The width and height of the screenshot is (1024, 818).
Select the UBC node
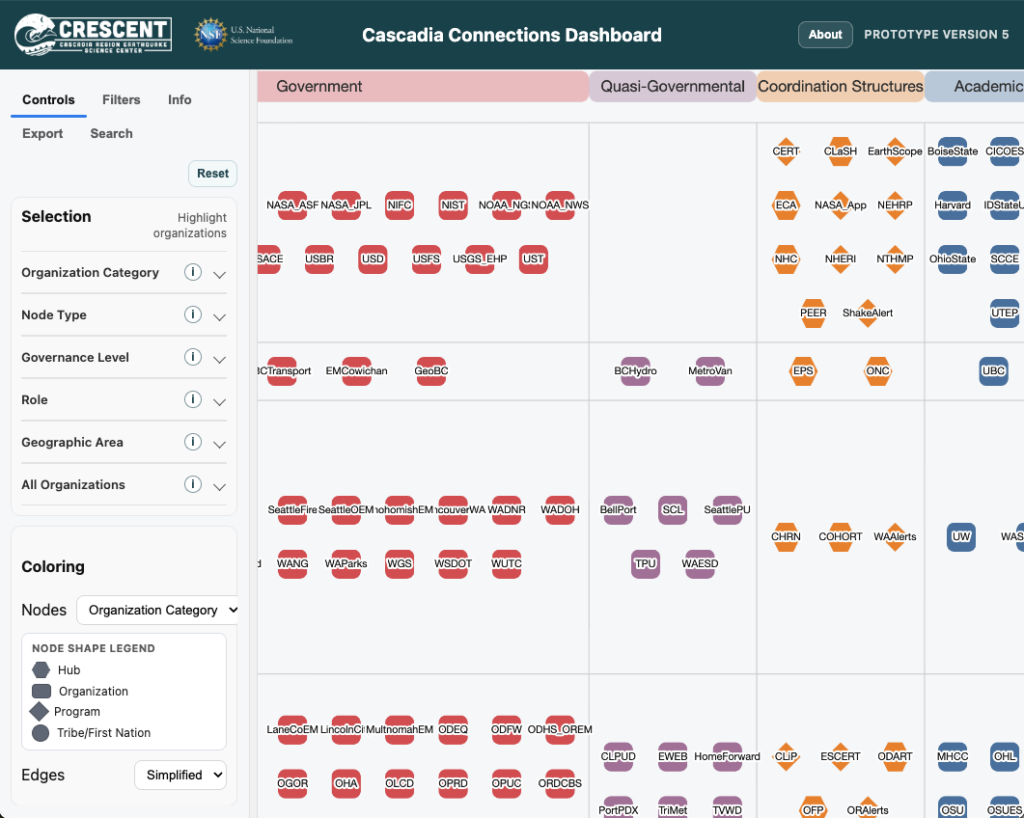click(993, 371)
